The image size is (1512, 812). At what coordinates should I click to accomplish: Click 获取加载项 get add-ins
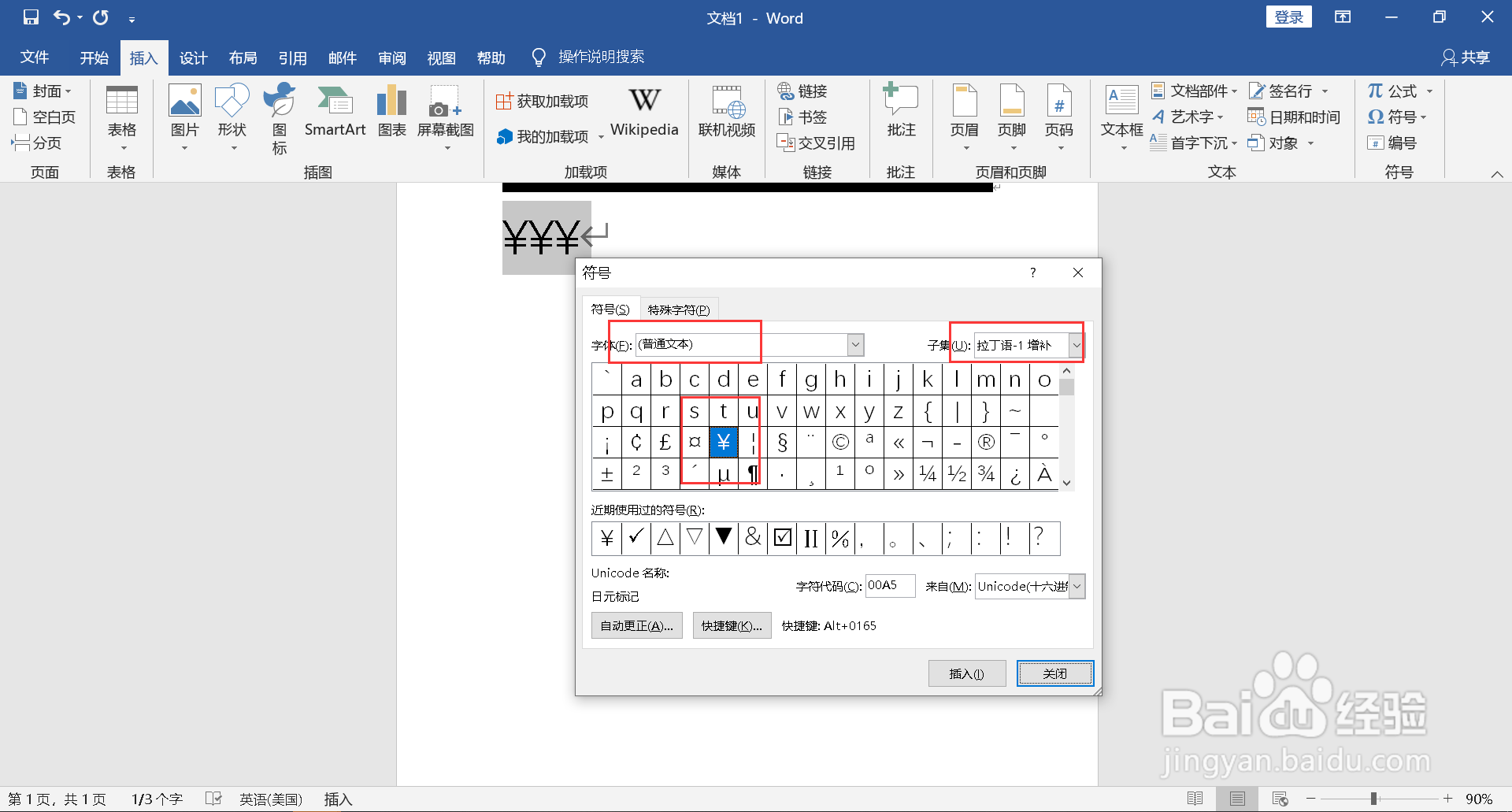click(543, 101)
